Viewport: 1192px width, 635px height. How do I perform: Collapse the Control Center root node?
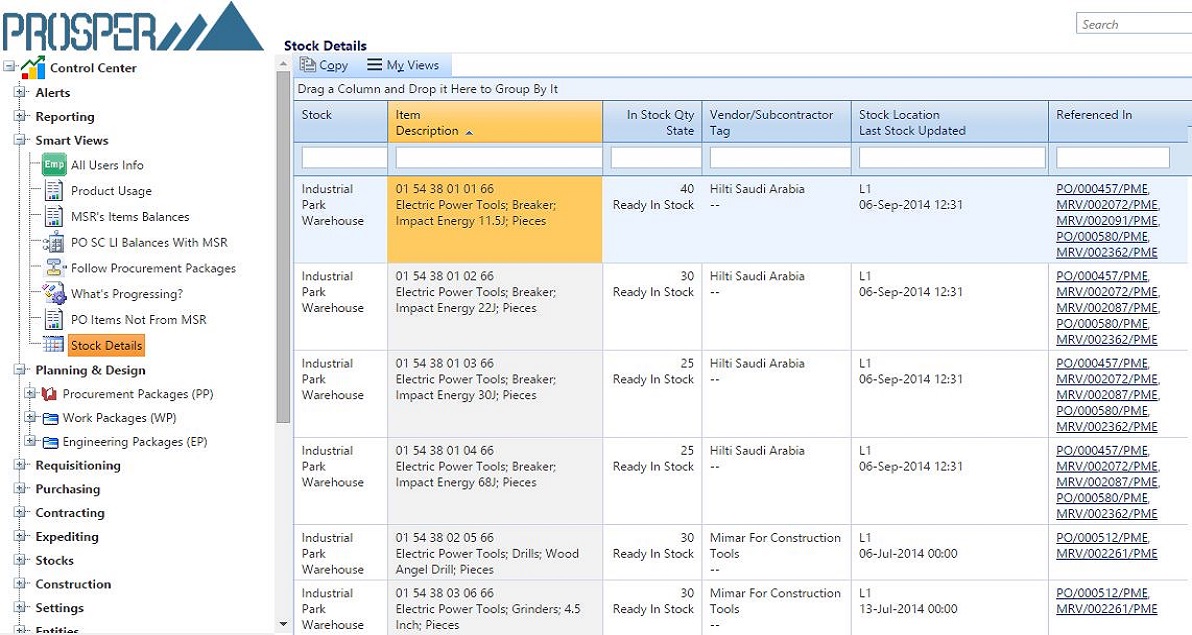[9, 67]
